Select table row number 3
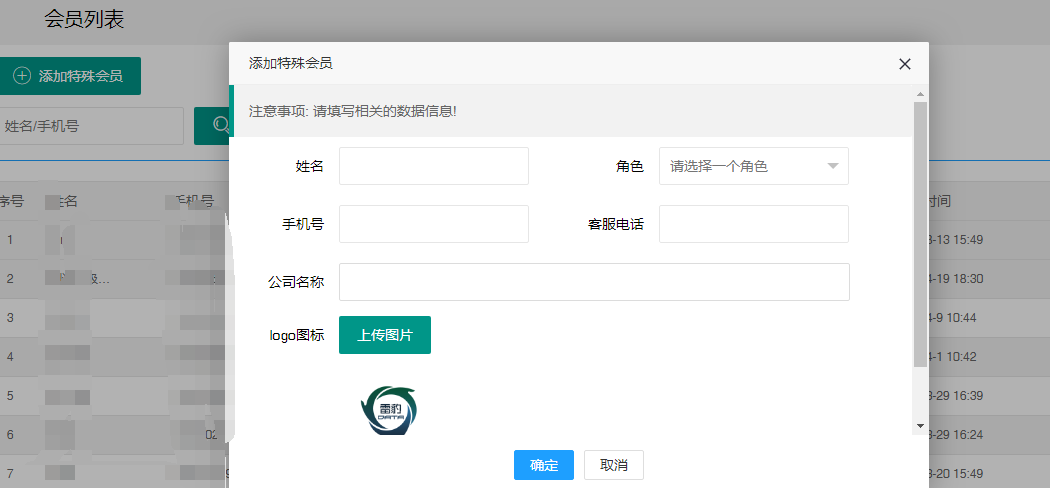The height and width of the screenshot is (488, 1050). click(114, 317)
